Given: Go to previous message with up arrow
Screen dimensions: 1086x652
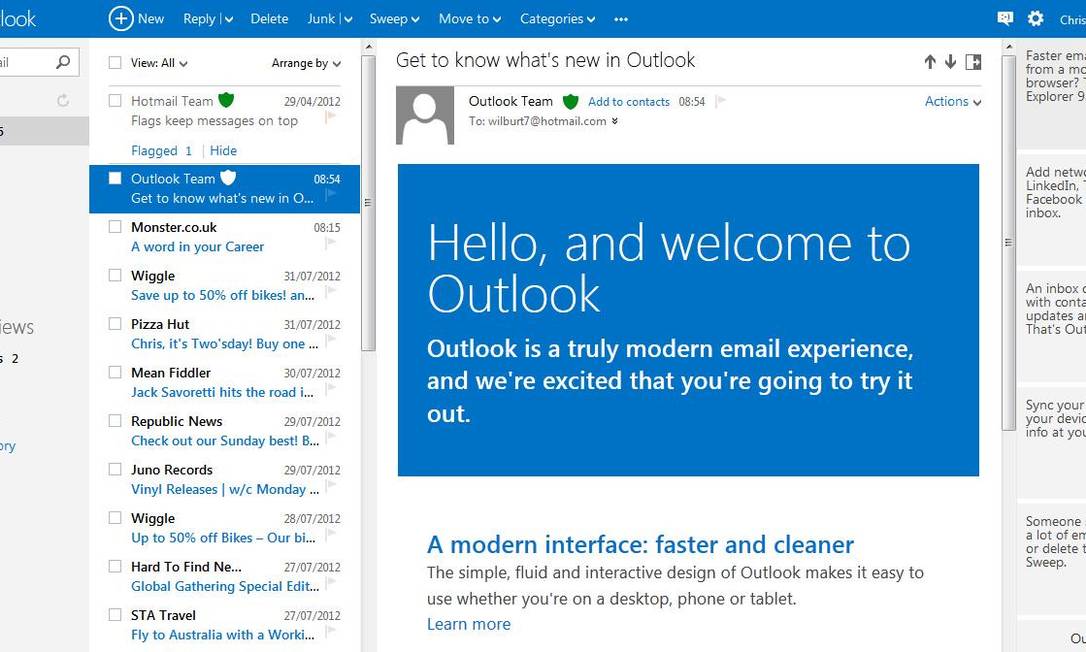Looking at the screenshot, I should coord(930,62).
